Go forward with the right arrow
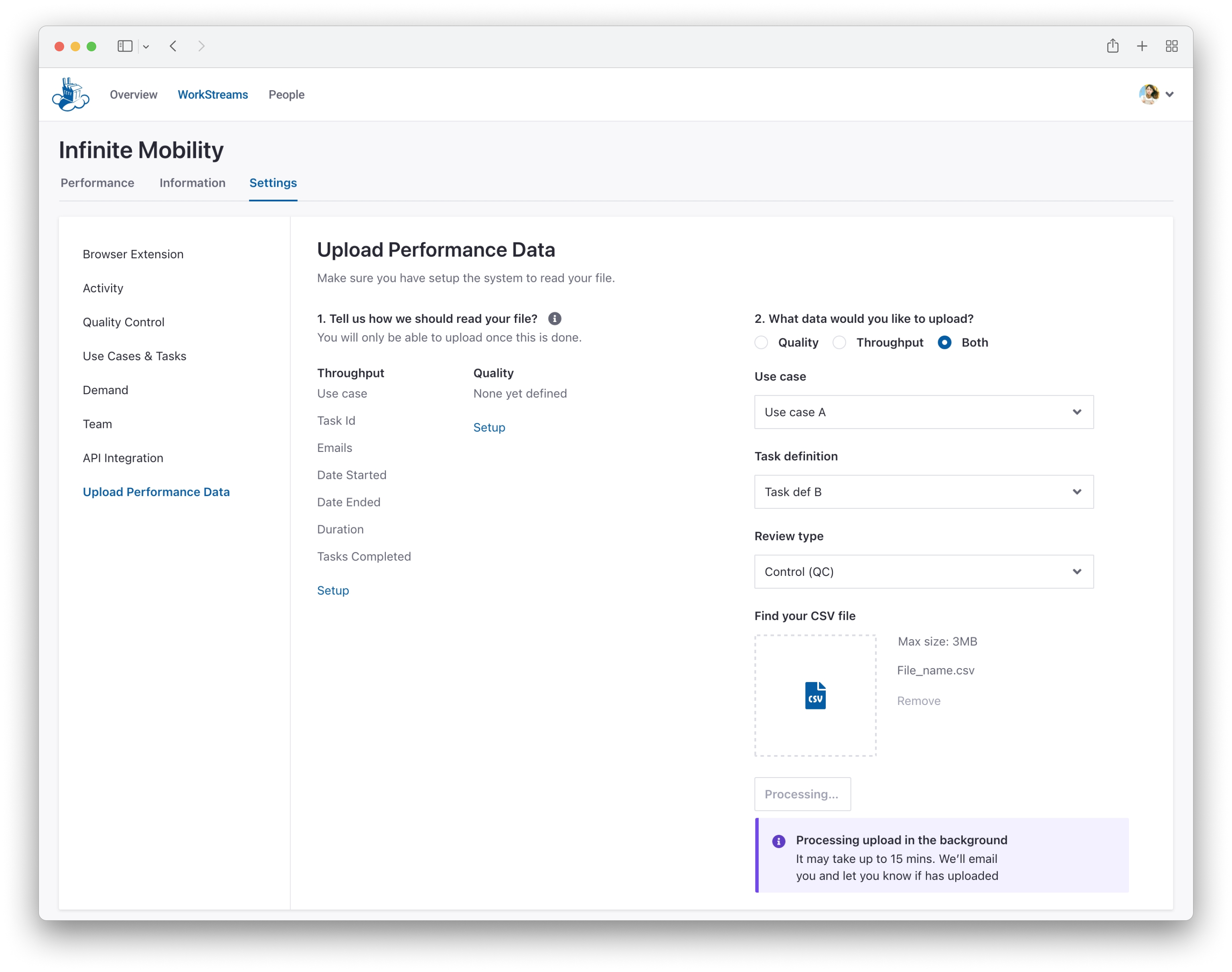This screenshot has width=1232, height=972. pos(201,46)
